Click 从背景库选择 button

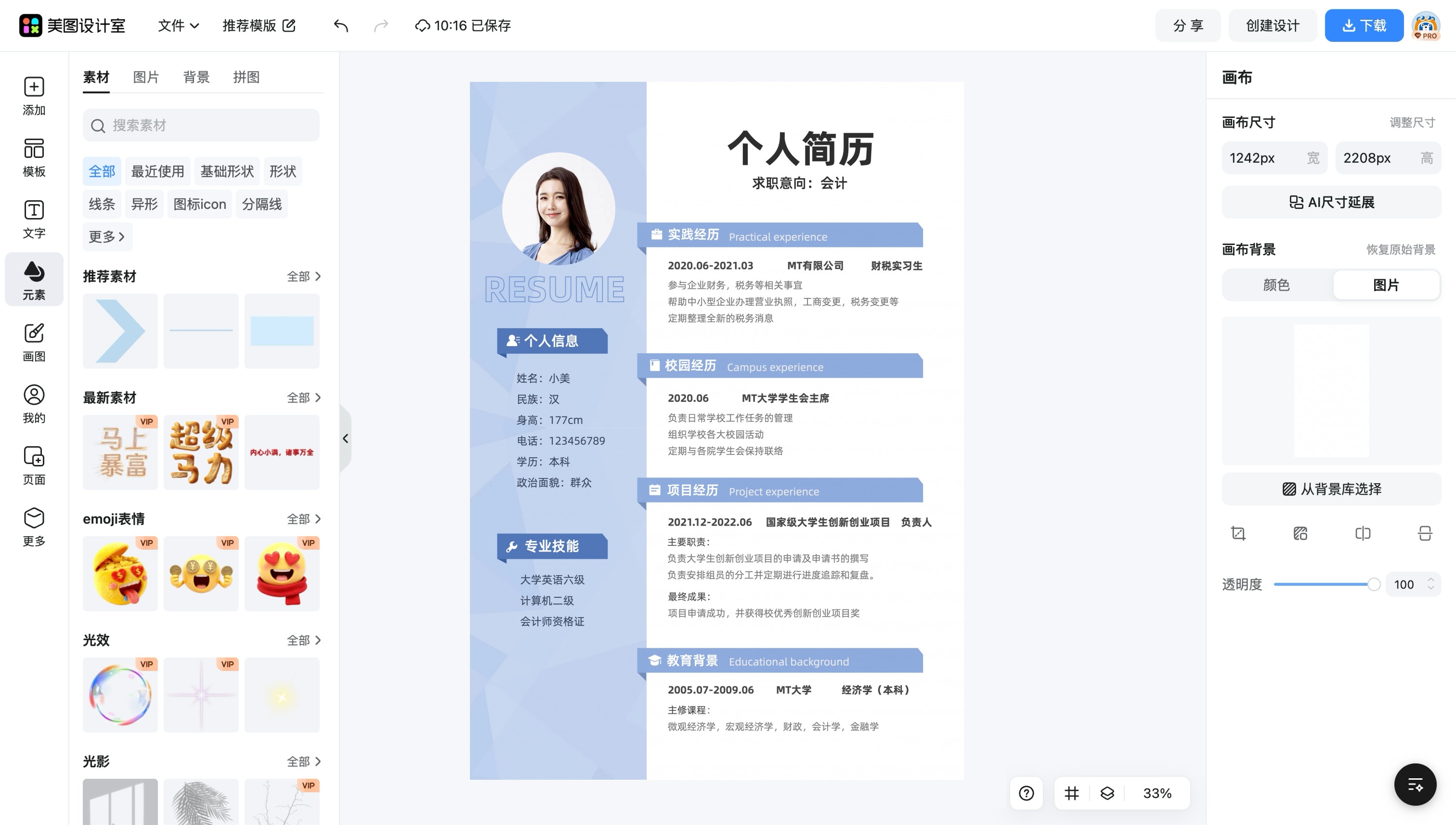1331,489
